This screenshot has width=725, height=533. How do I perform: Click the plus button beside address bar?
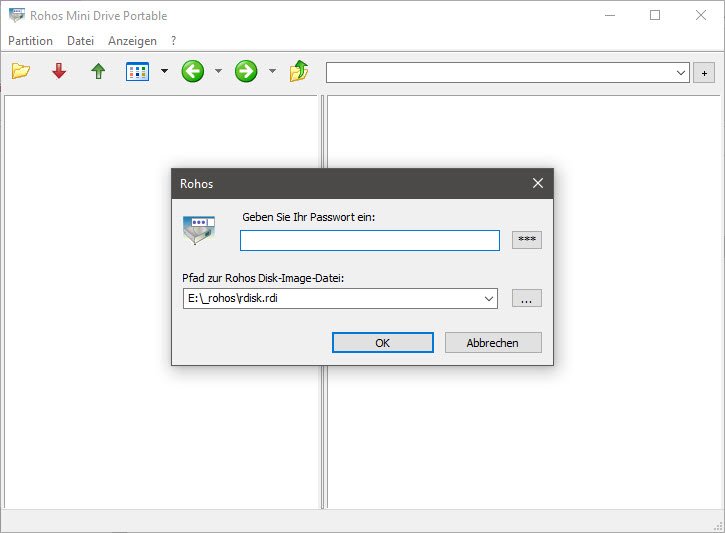click(704, 73)
